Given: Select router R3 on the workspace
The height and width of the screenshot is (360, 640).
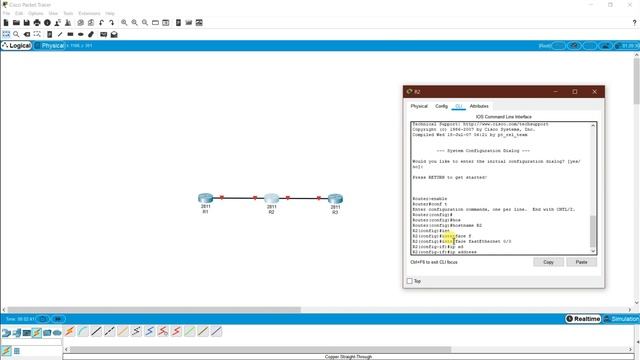Looking at the screenshot, I should [335, 199].
